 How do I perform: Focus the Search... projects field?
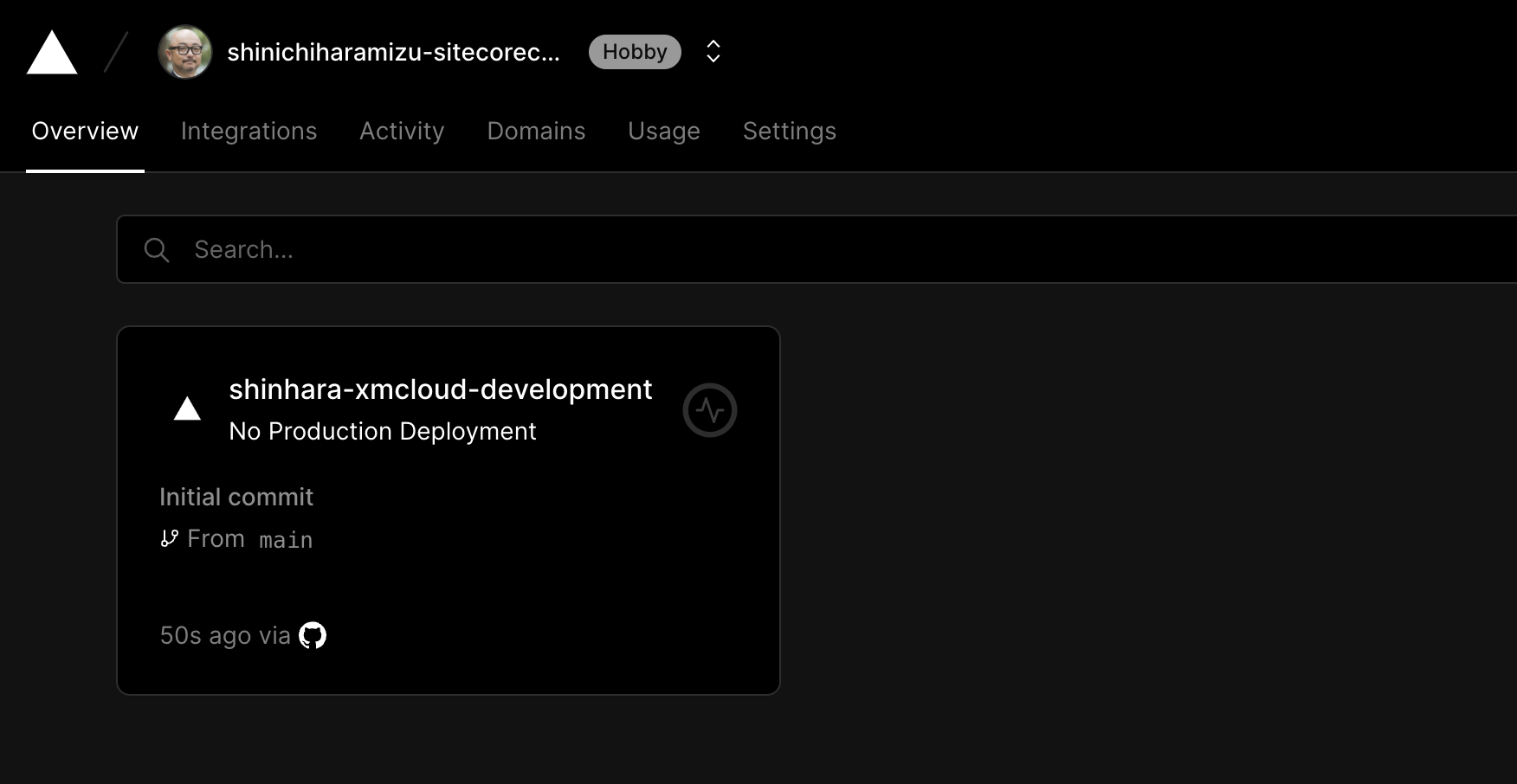817,249
